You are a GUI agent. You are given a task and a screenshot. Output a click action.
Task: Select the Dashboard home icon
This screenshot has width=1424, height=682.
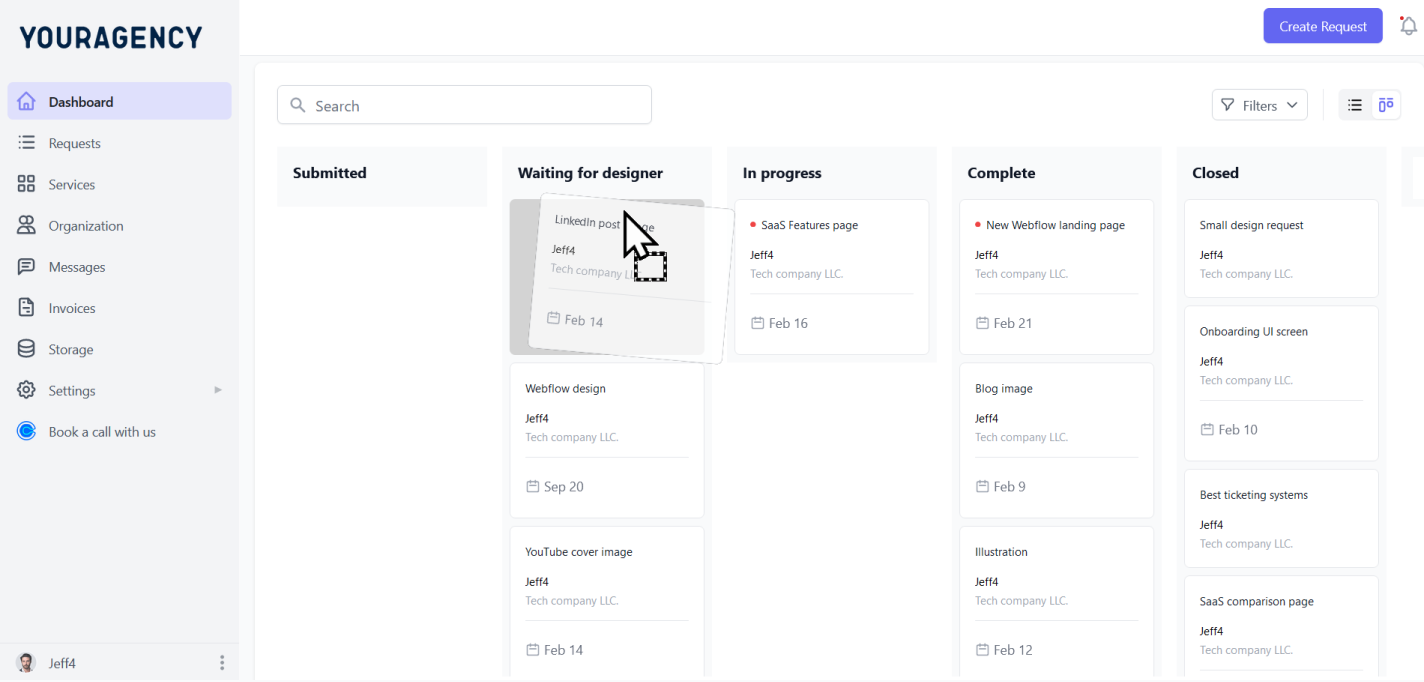pyautogui.click(x=27, y=101)
